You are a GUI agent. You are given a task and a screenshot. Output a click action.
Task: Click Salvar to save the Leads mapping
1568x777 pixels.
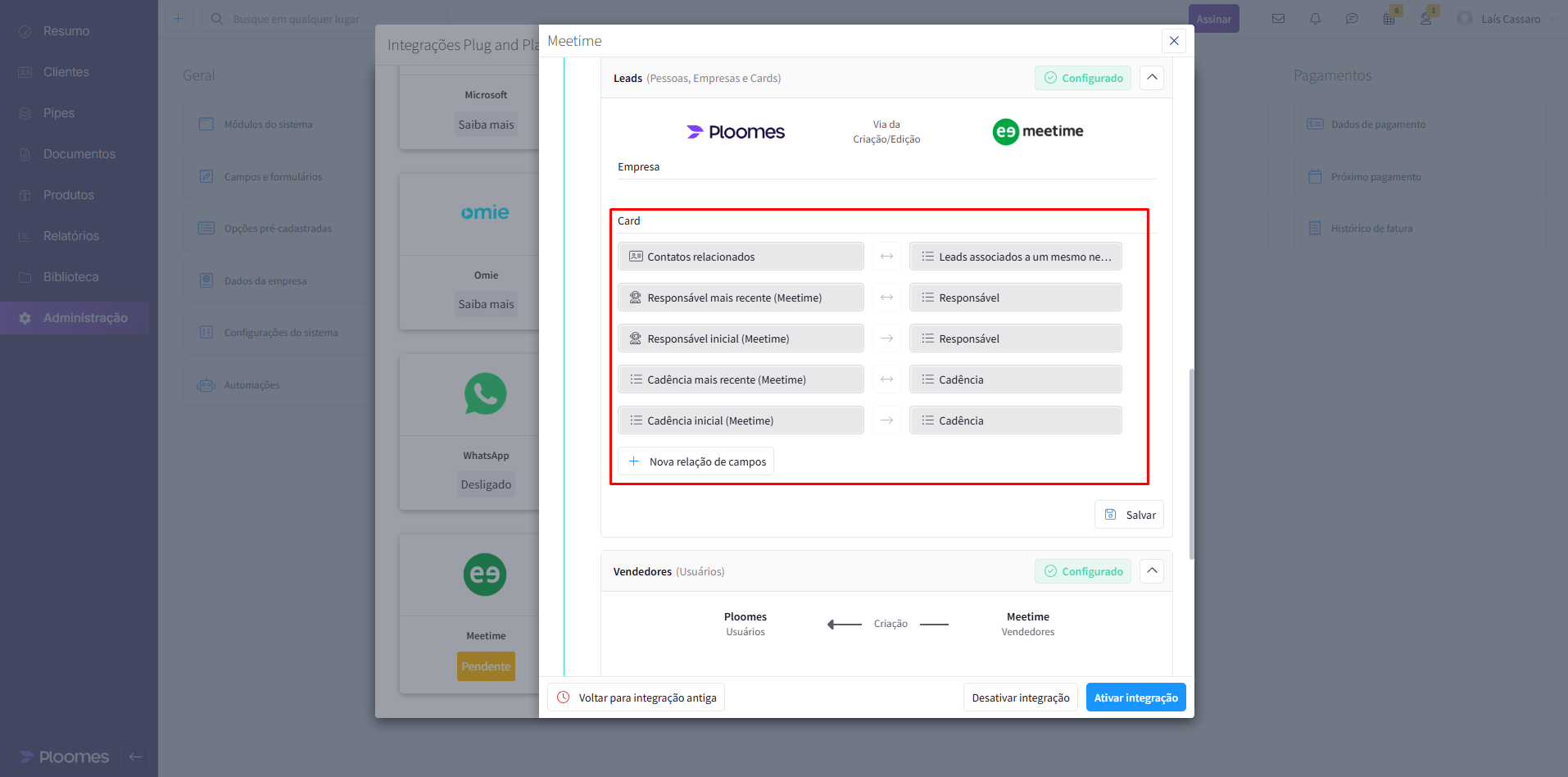(1129, 515)
